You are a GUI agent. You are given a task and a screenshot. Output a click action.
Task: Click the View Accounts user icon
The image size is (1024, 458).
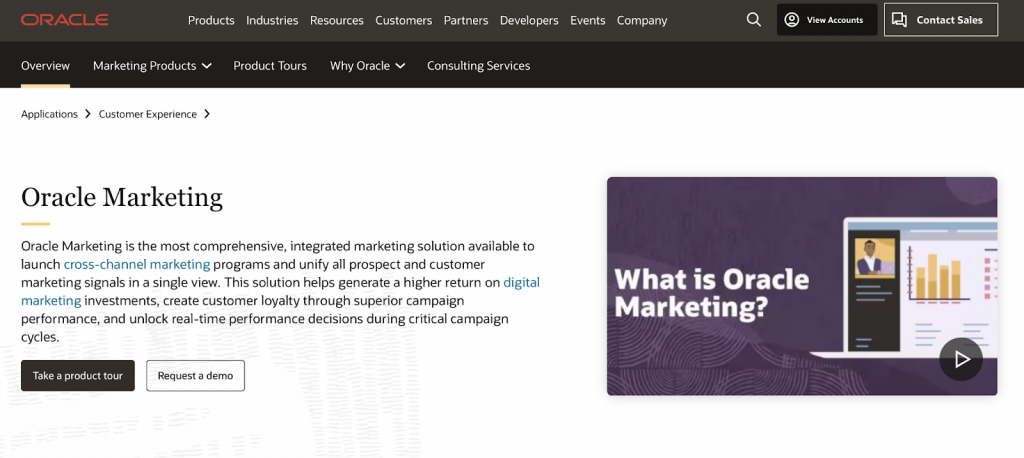coord(792,20)
